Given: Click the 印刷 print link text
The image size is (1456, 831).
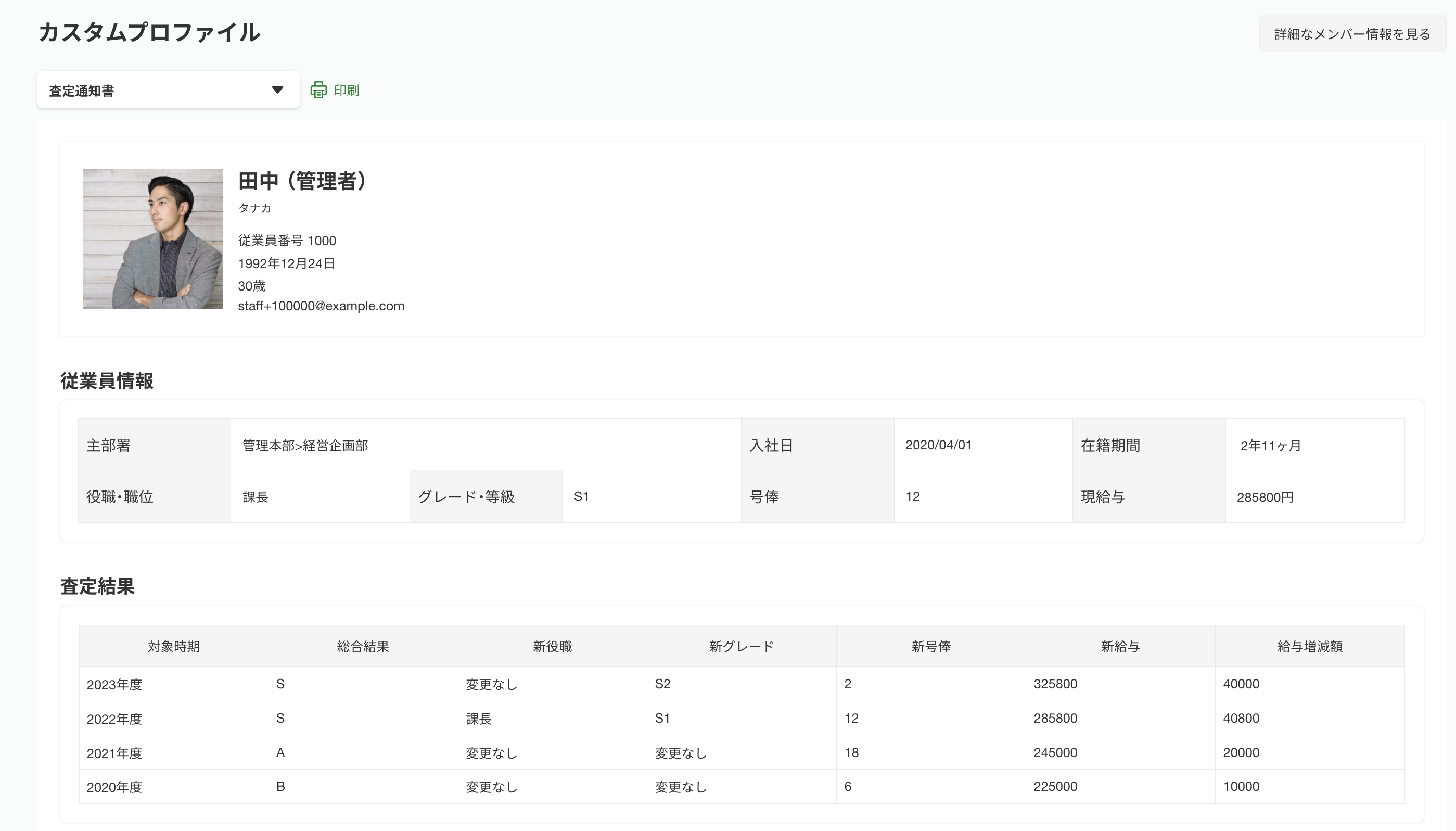Looking at the screenshot, I should point(346,90).
